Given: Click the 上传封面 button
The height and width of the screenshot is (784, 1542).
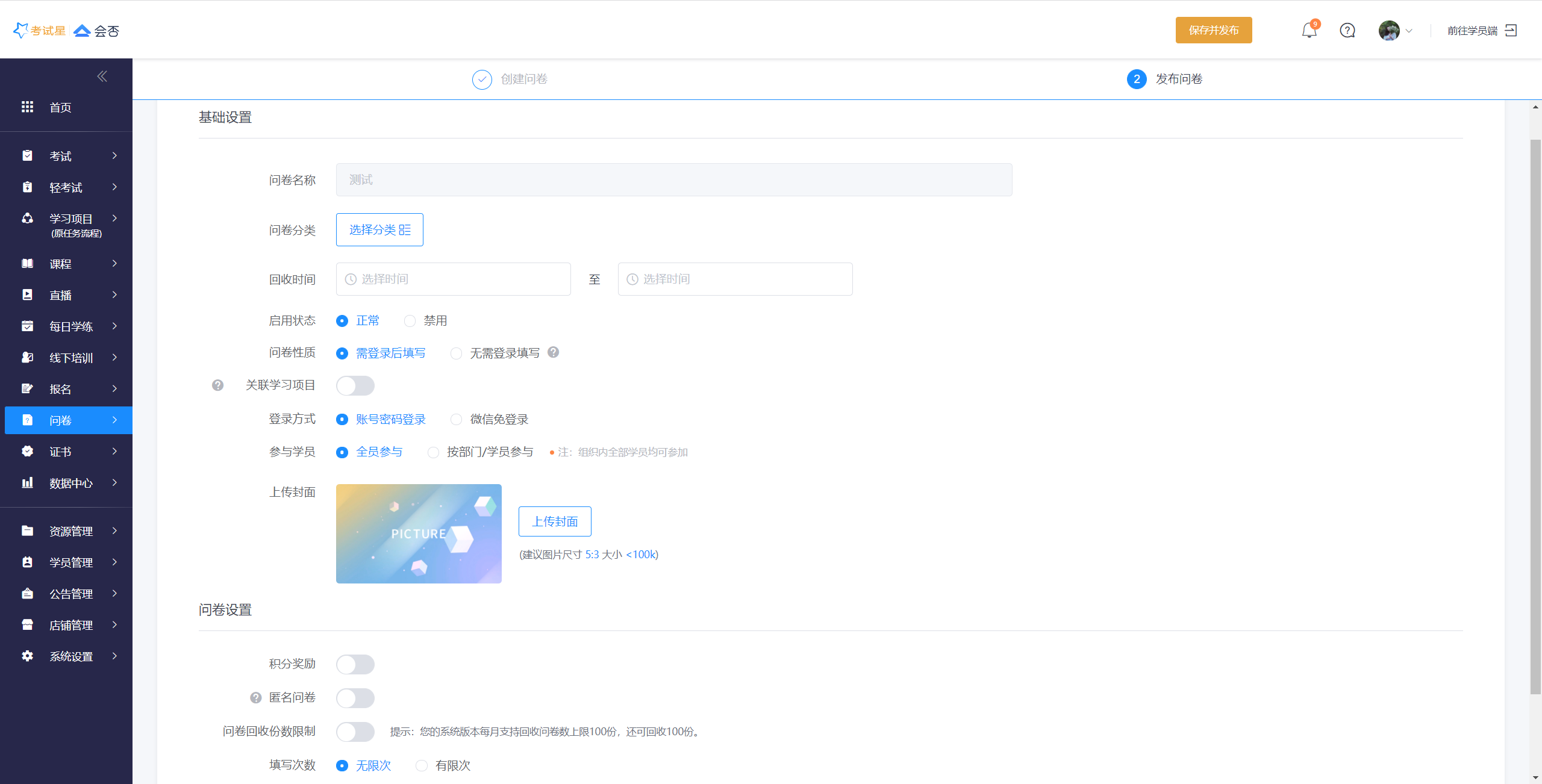Looking at the screenshot, I should pyautogui.click(x=555, y=521).
